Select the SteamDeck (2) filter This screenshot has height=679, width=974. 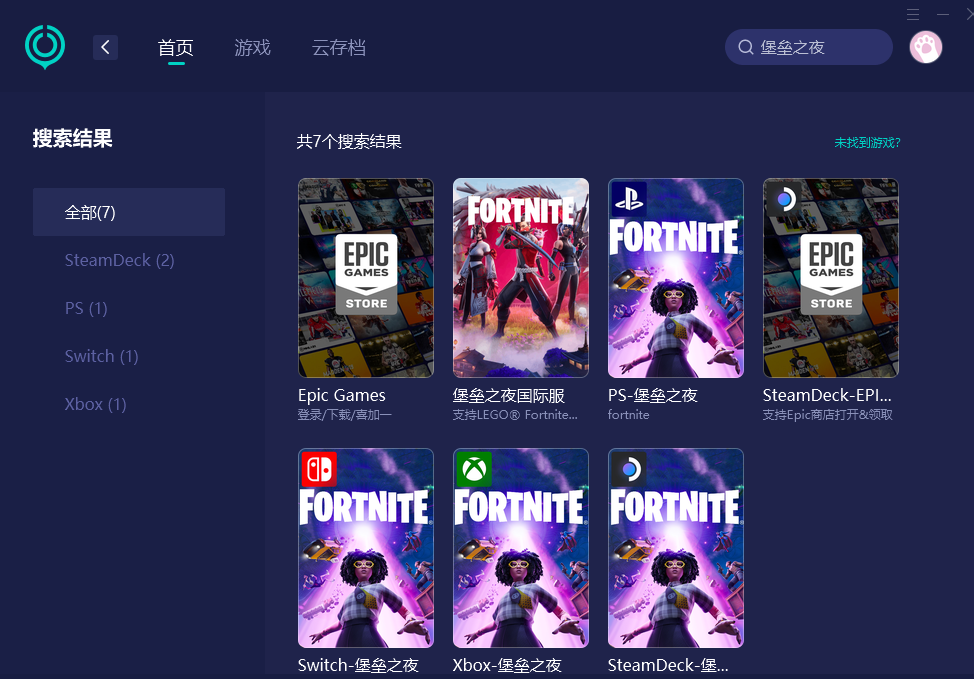pyautogui.click(x=119, y=260)
